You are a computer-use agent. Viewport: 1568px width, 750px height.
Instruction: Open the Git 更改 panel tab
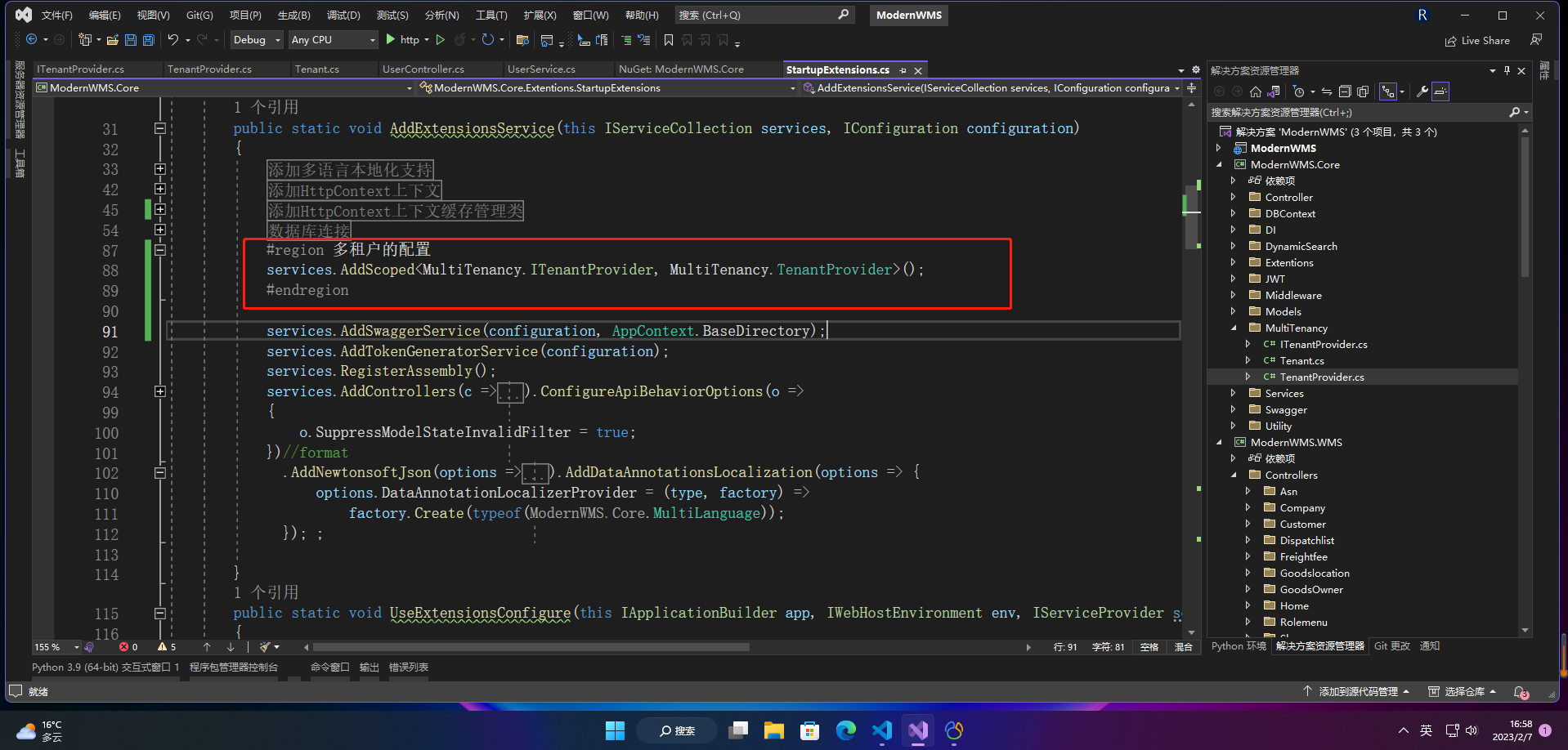click(x=1391, y=645)
